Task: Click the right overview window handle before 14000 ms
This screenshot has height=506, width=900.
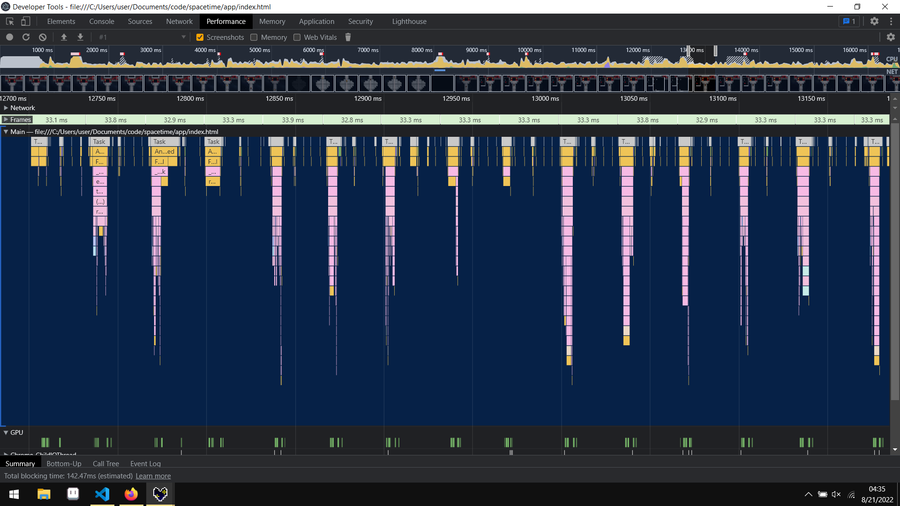Action: click(715, 50)
